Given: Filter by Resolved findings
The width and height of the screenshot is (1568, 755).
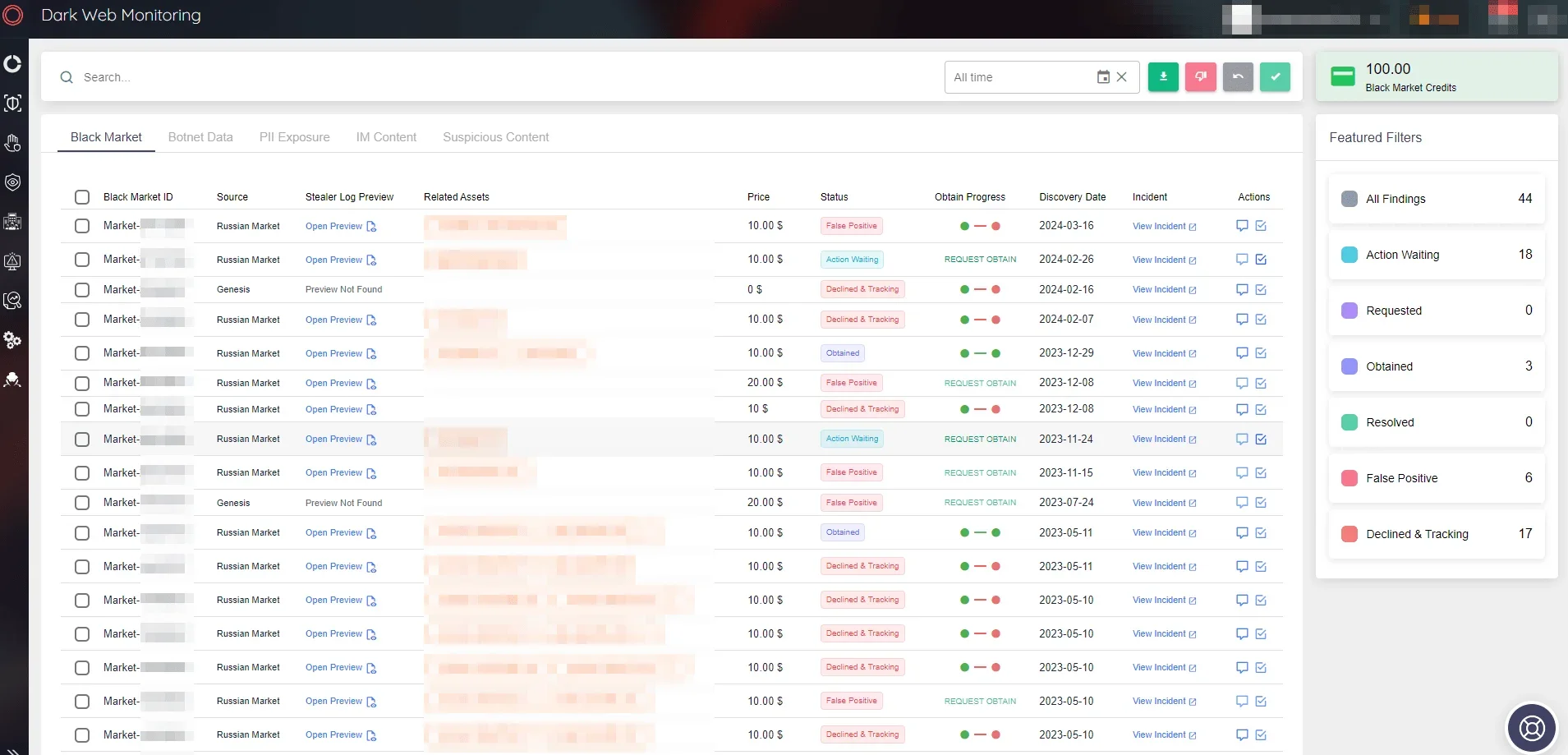Looking at the screenshot, I should point(1437,422).
